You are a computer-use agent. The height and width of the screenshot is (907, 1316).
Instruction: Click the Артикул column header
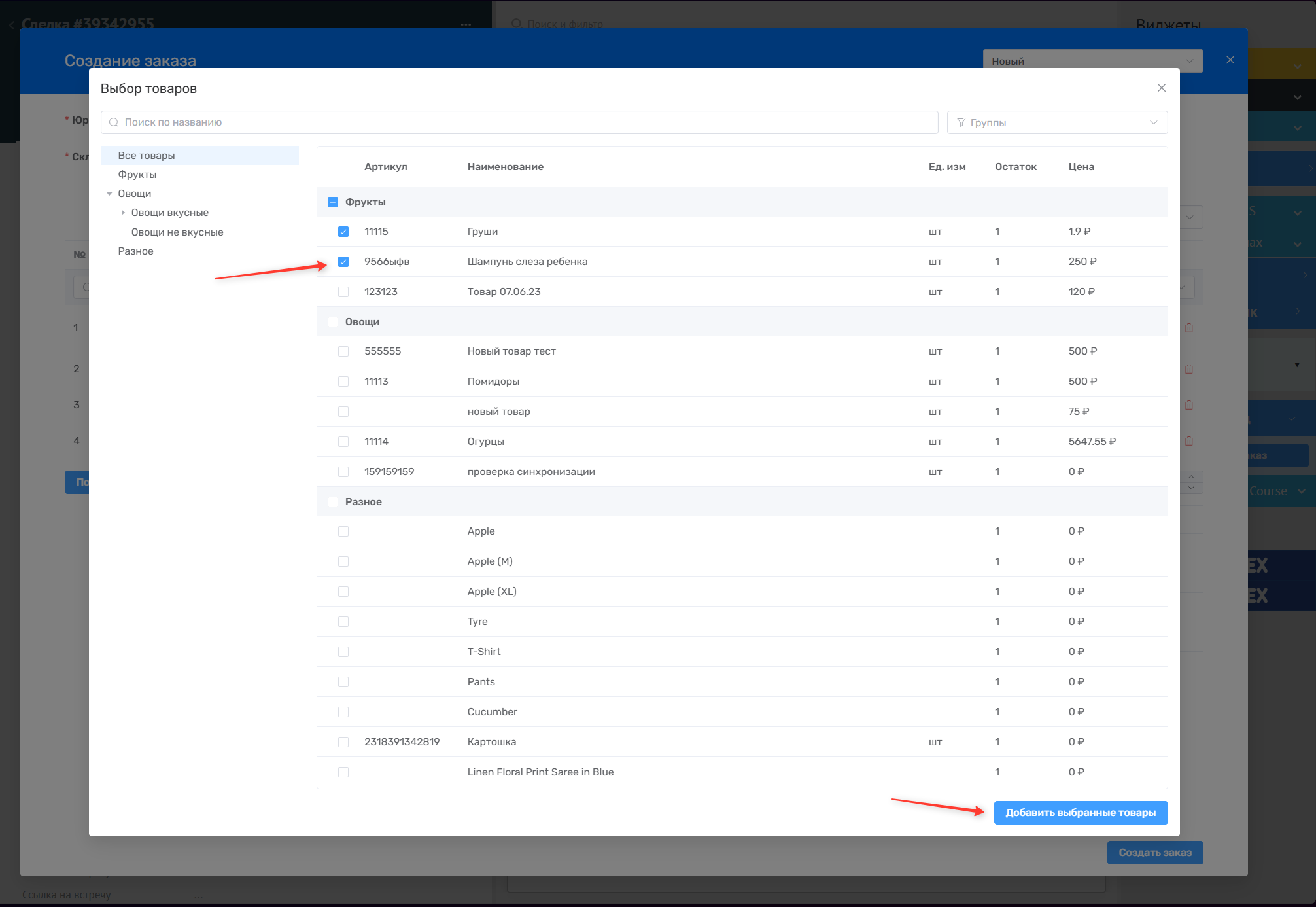pyautogui.click(x=386, y=167)
